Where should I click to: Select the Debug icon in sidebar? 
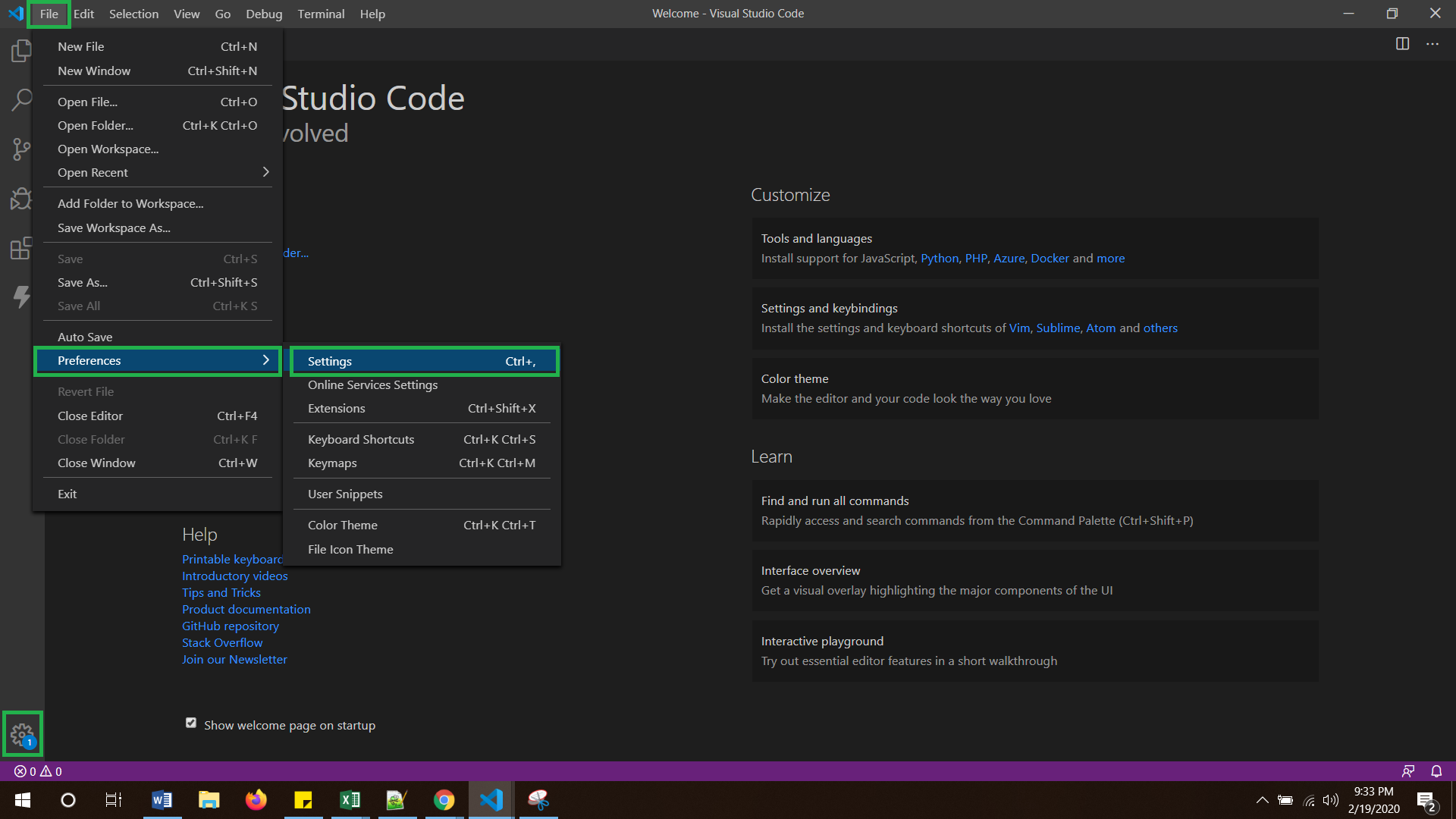click(x=20, y=199)
